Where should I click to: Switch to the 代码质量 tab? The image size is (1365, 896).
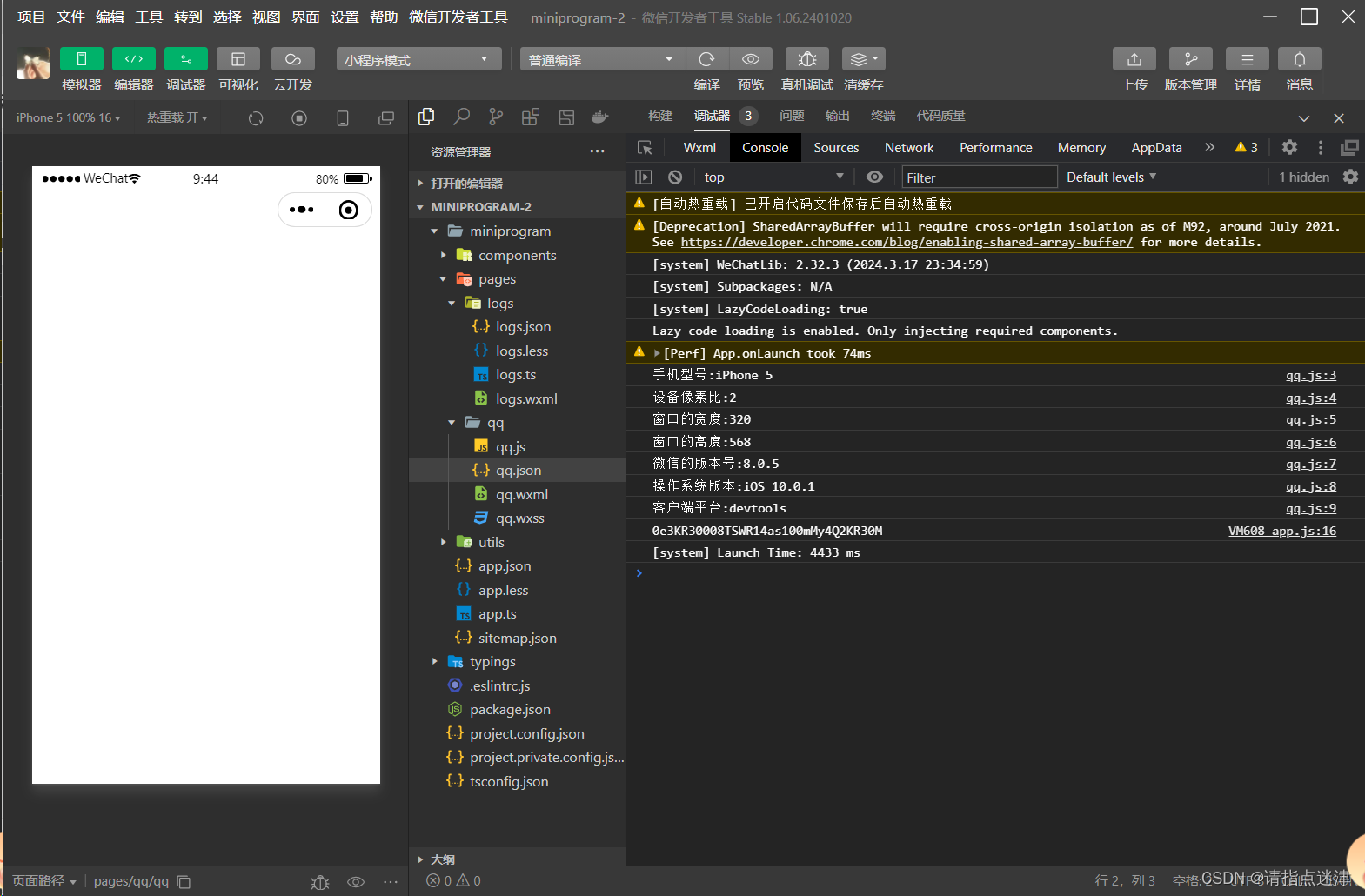(x=940, y=116)
